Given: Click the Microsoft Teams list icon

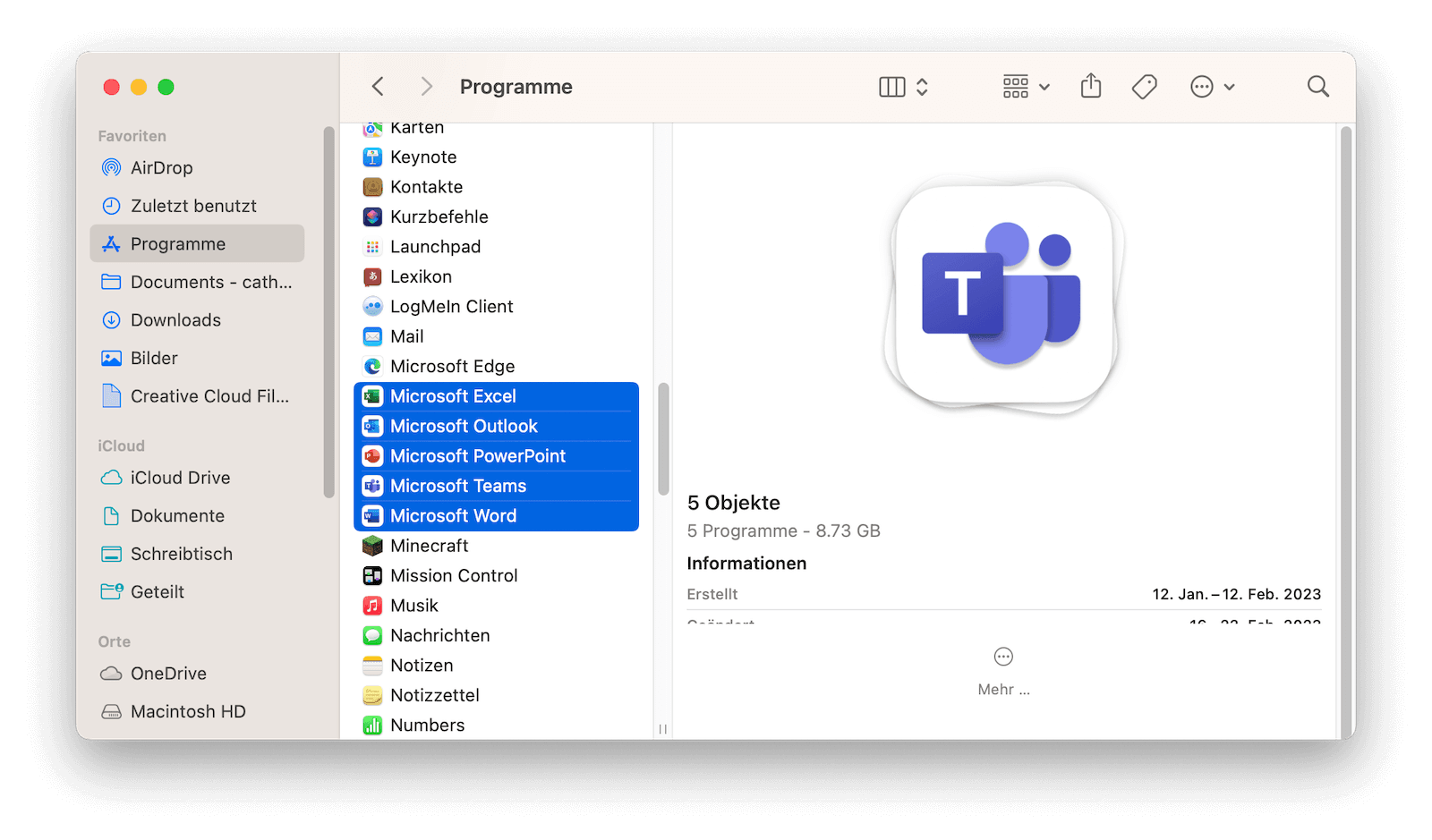Looking at the screenshot, I should [372, 487].
